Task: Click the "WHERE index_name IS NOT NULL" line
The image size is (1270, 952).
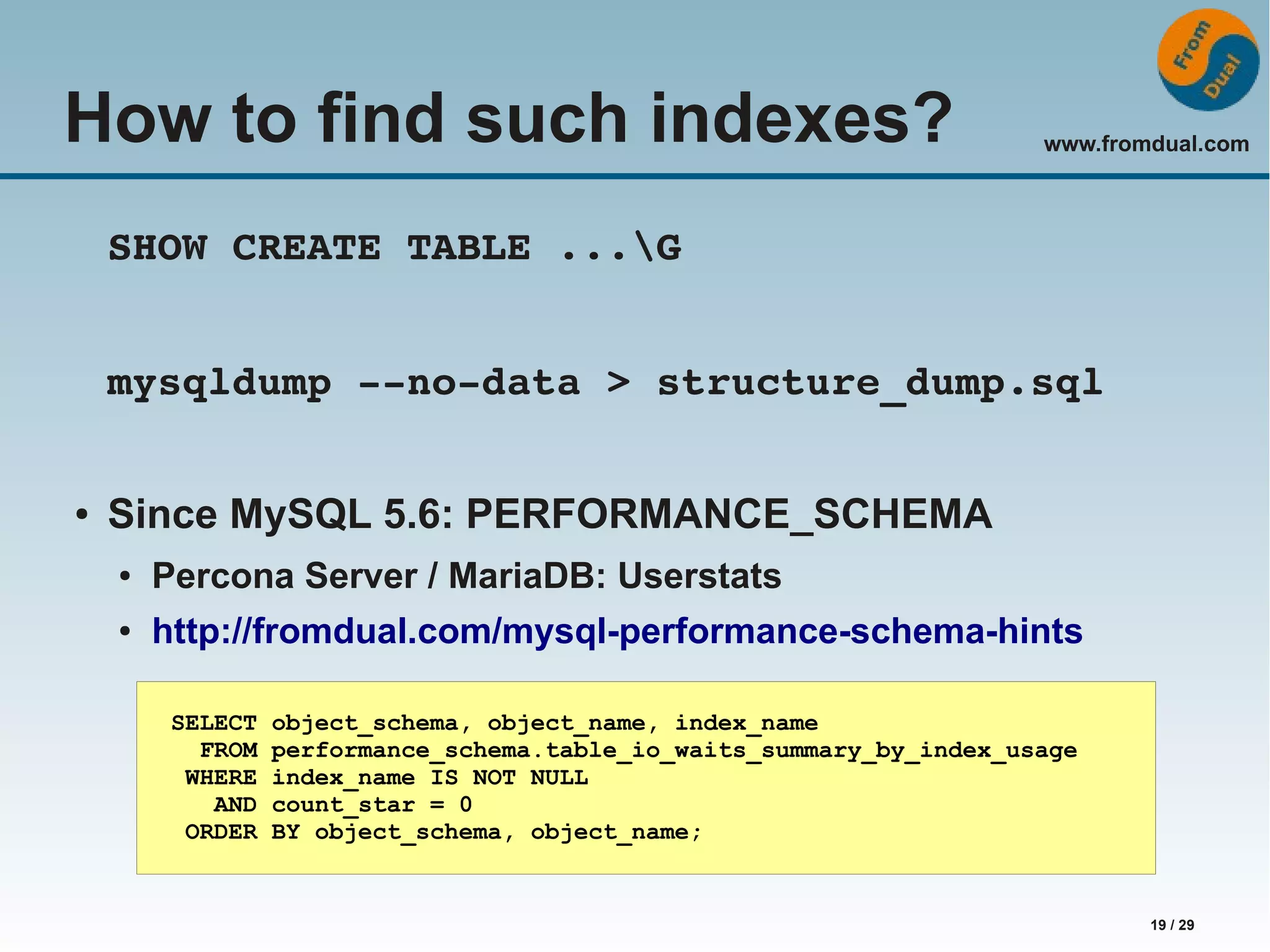Action: 386,778
